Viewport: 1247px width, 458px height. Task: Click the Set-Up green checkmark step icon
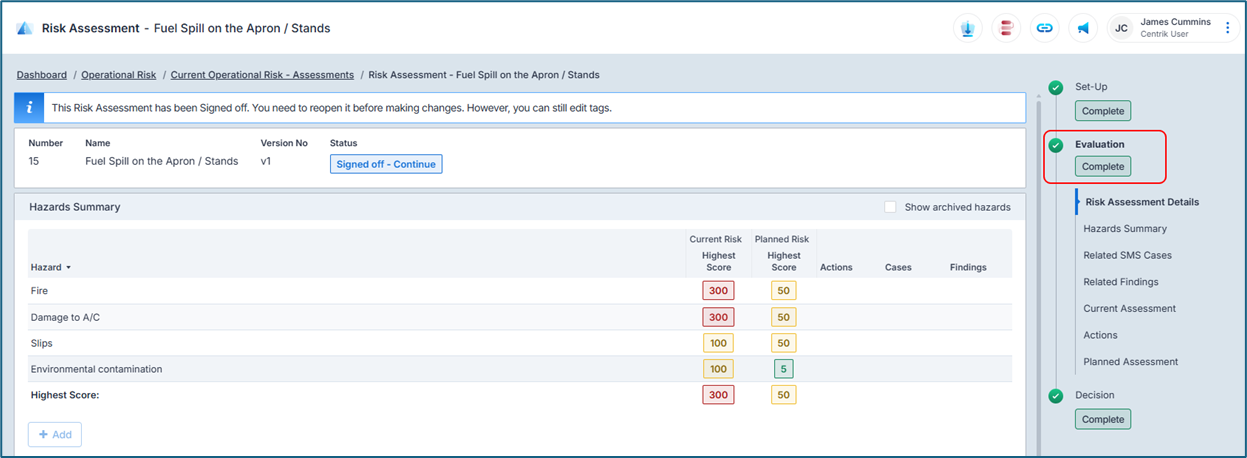tap(1055, 88)
